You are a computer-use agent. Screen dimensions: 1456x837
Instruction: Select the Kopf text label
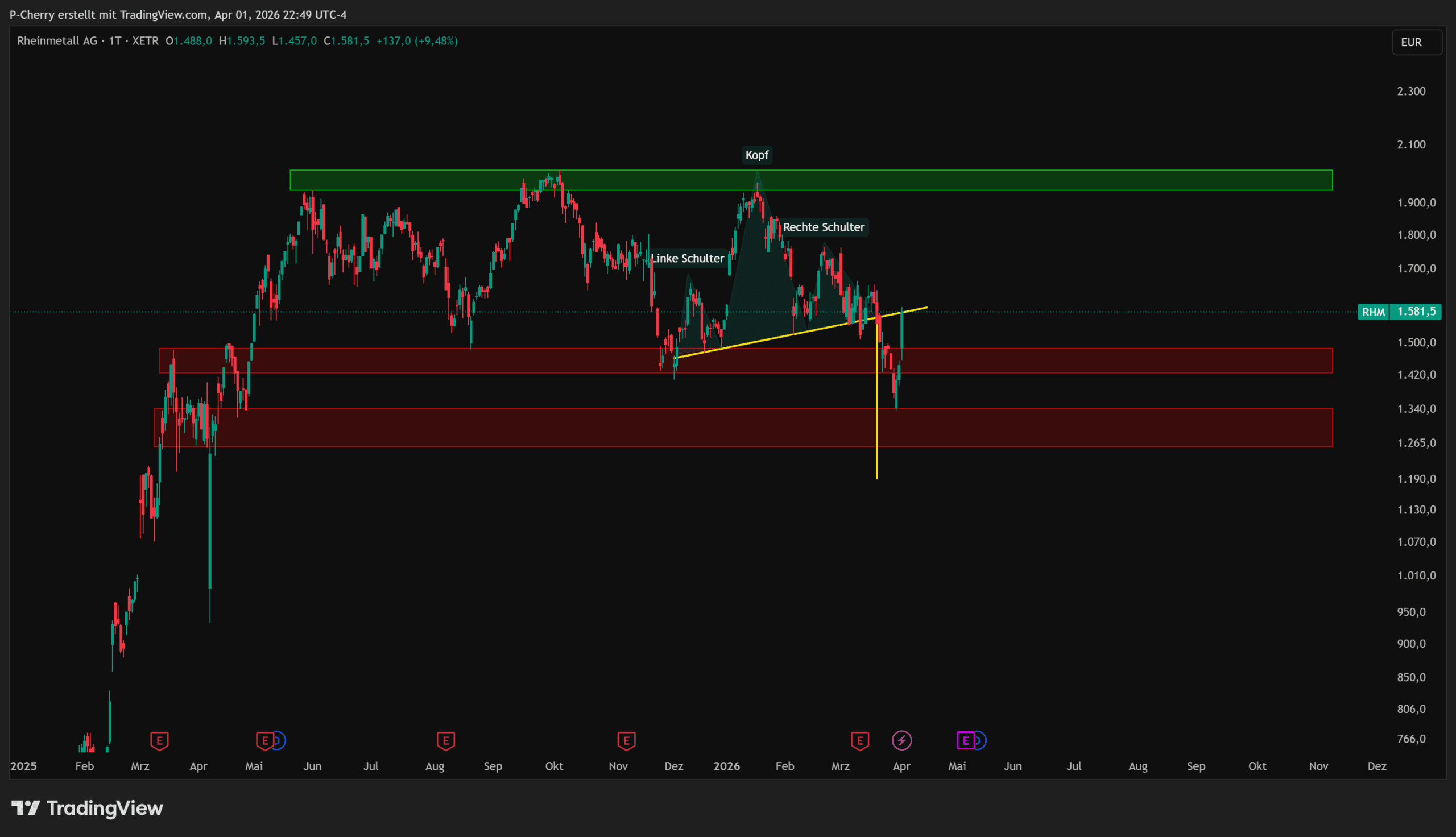(756, 155)
